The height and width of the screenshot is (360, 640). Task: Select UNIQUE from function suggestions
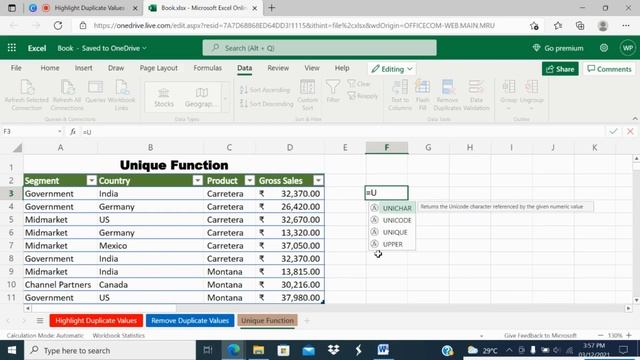[392, 232]
